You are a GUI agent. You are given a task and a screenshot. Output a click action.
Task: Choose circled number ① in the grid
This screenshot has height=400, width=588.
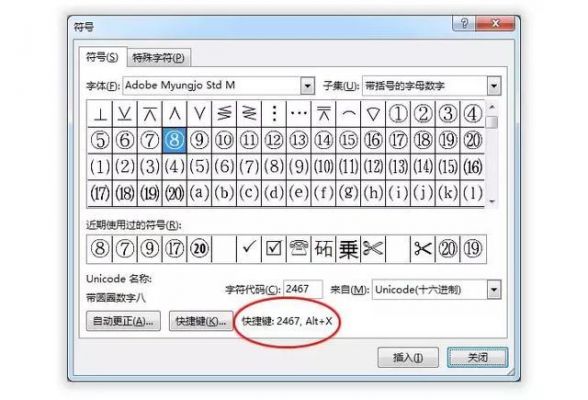[398, 114]
